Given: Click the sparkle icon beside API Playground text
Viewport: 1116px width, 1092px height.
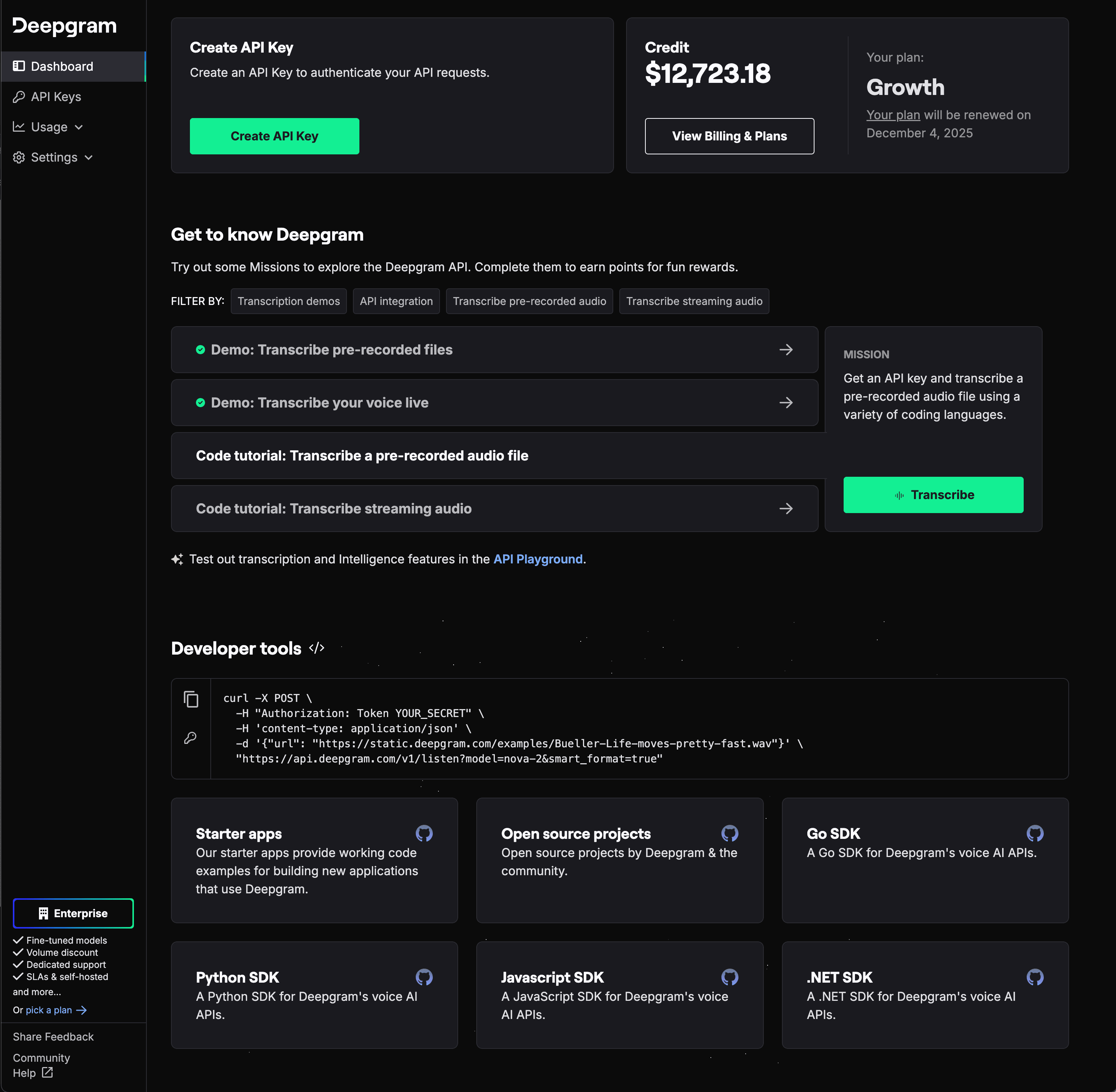Looking at the screenshot, I should [177, 559].
